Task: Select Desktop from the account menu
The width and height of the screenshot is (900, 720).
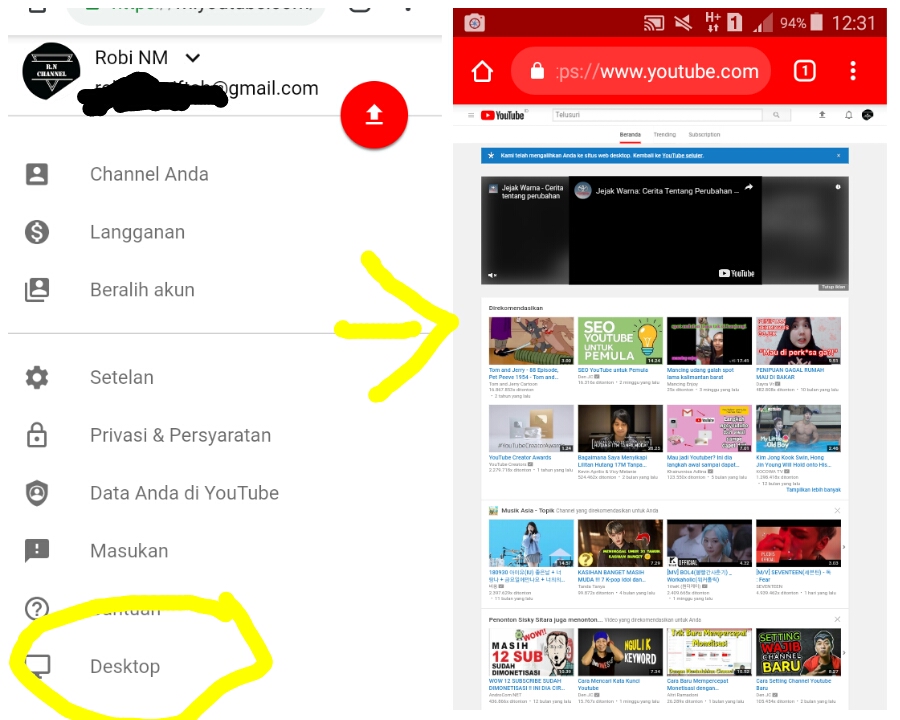Action: [x=125, y=666]
